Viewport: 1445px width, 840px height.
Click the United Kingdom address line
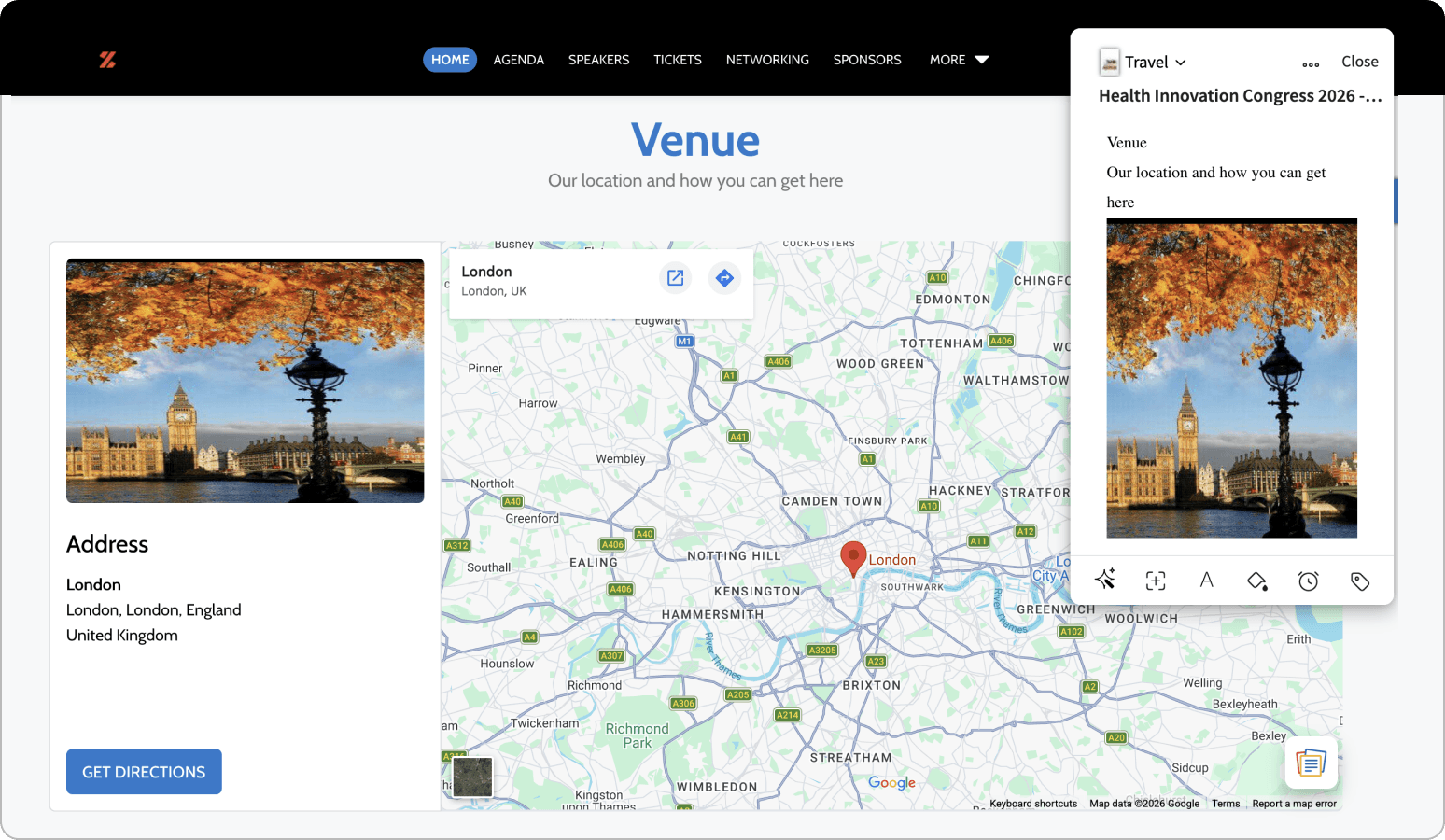pyautogui.click(x=122, y=636)
